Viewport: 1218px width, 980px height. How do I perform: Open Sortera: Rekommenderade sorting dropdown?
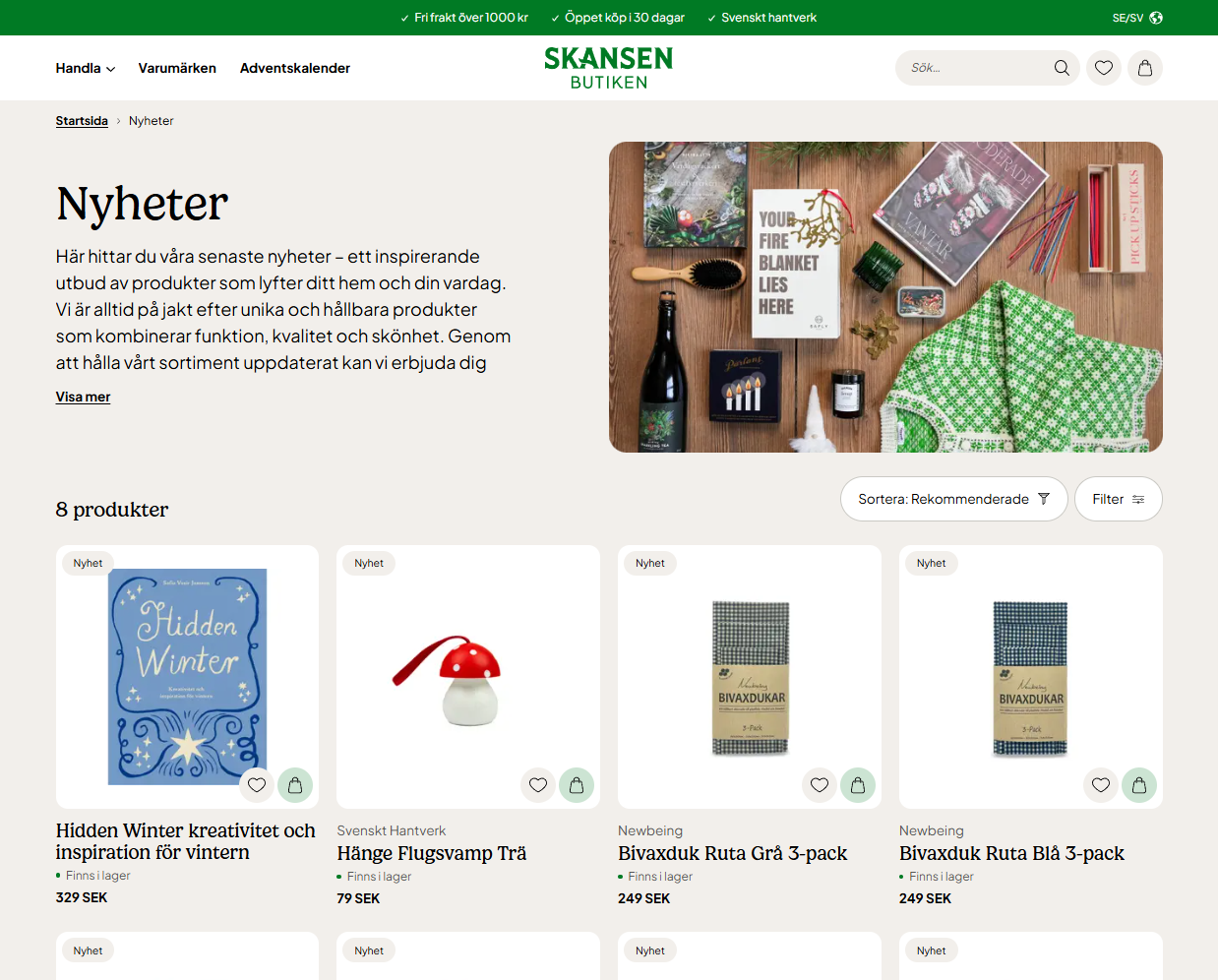[x=953, y=499]
